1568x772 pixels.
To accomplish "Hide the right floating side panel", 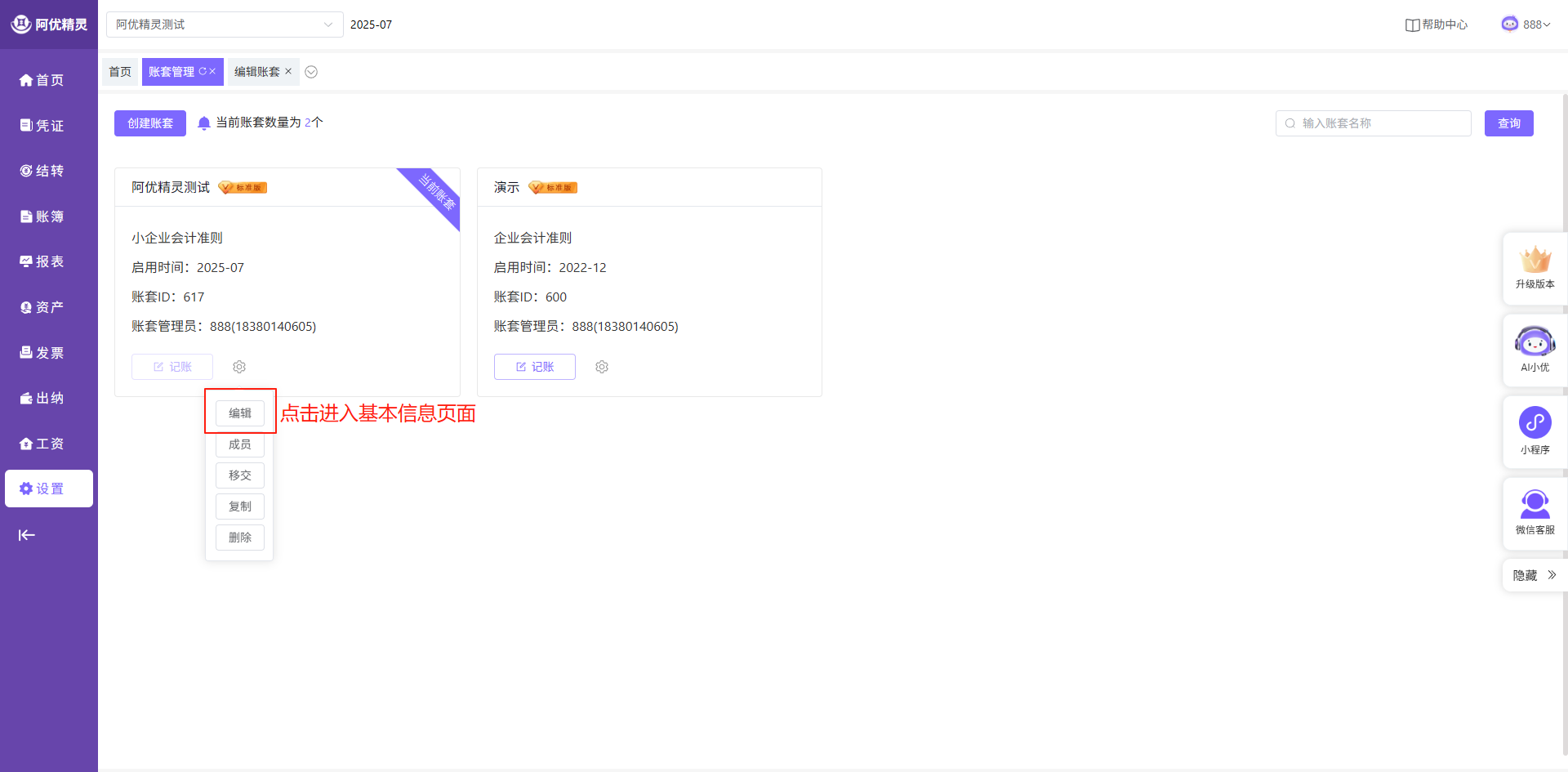I will coord(1535,575).
